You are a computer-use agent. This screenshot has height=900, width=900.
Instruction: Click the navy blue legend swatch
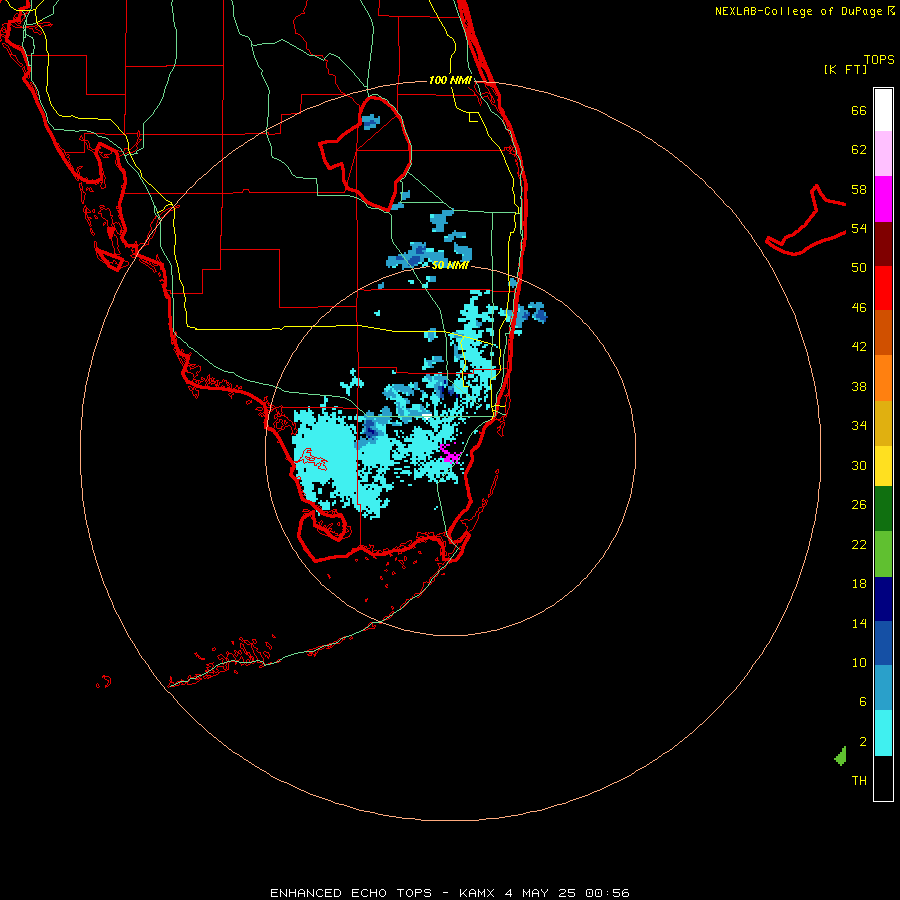[x=883, y=599]
